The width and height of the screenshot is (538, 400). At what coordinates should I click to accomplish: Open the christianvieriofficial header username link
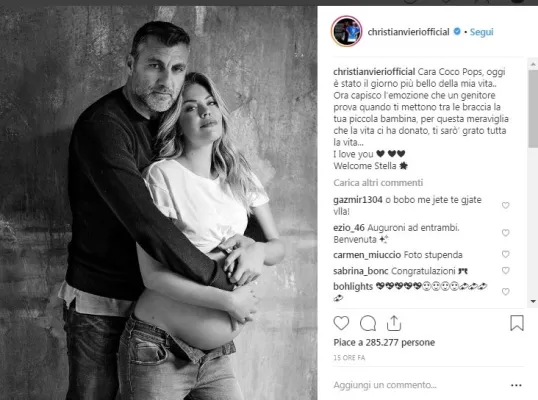pyautogui.click(x=408, y=32)
